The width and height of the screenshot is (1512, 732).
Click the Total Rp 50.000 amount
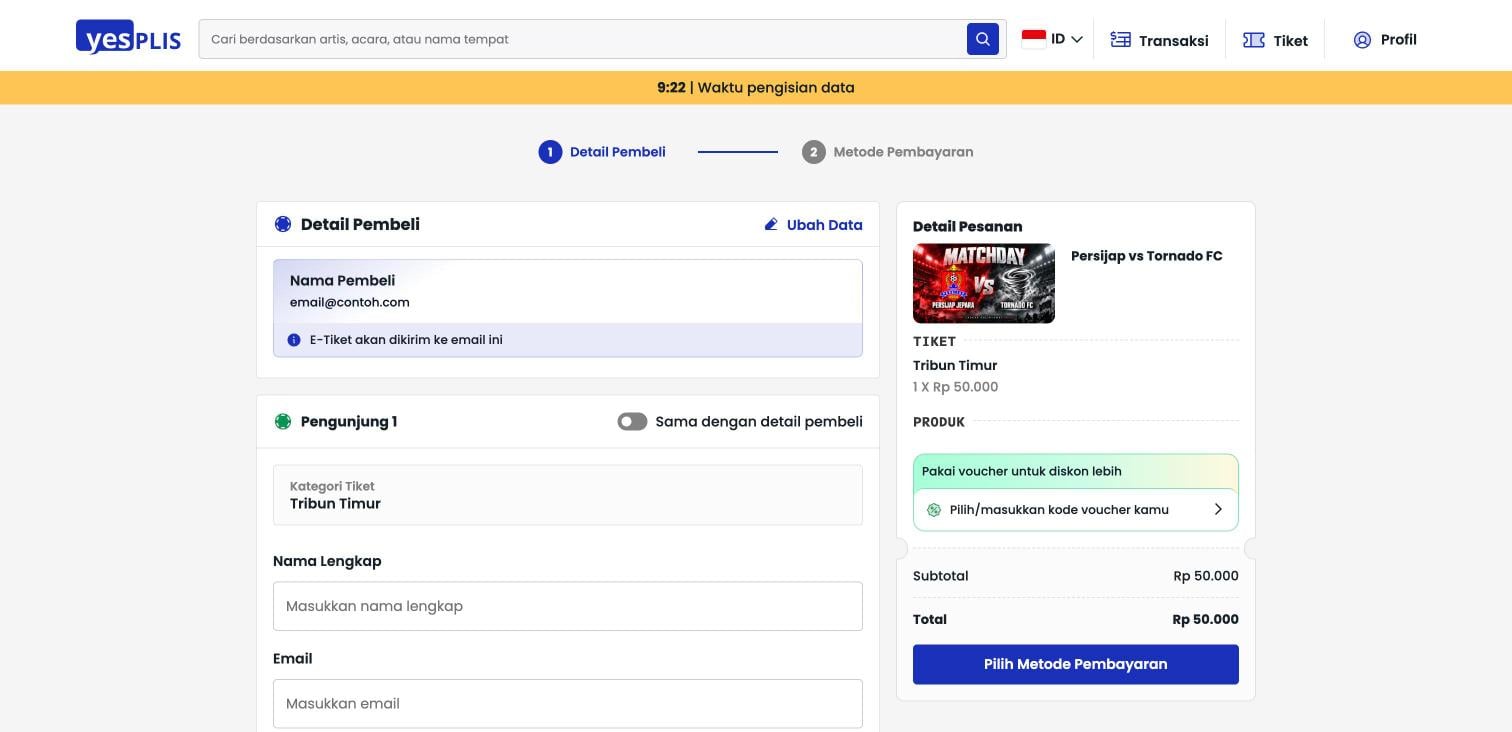1205,620
